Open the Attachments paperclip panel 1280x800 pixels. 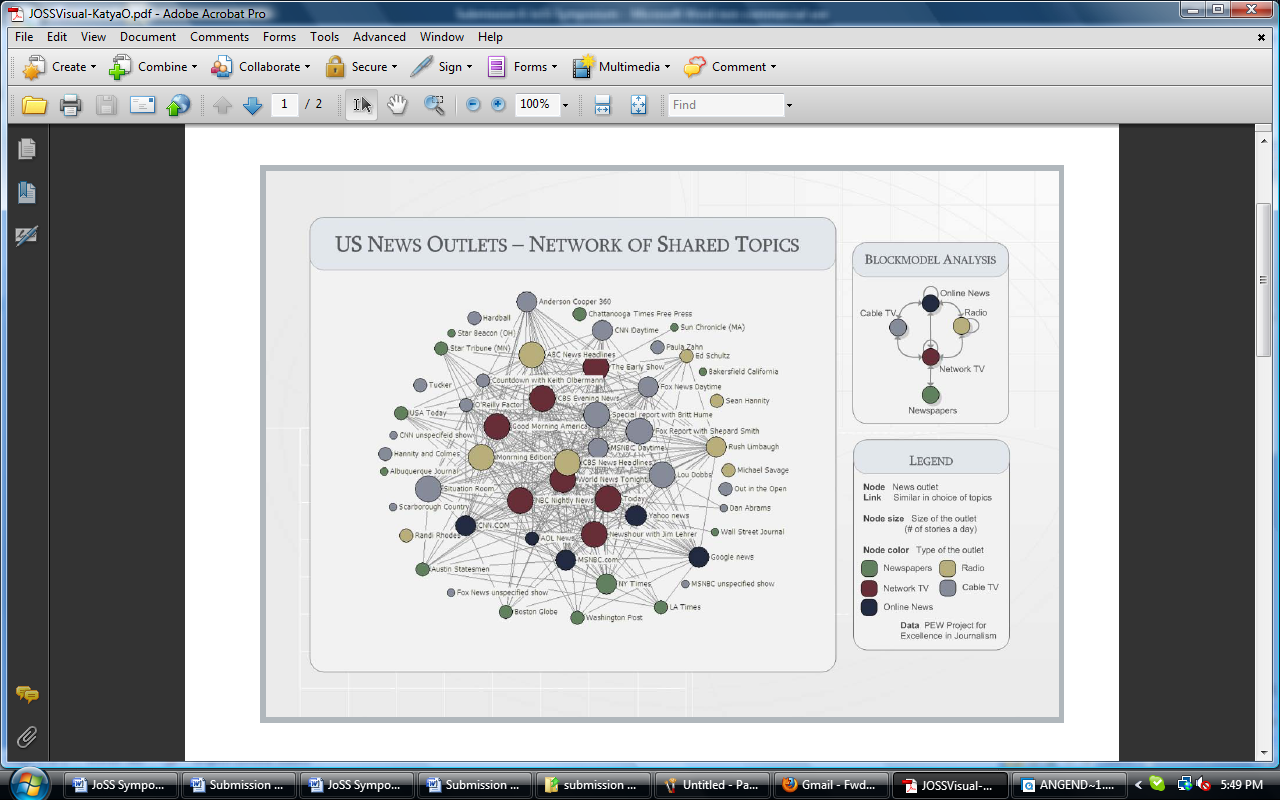[27, 737]
